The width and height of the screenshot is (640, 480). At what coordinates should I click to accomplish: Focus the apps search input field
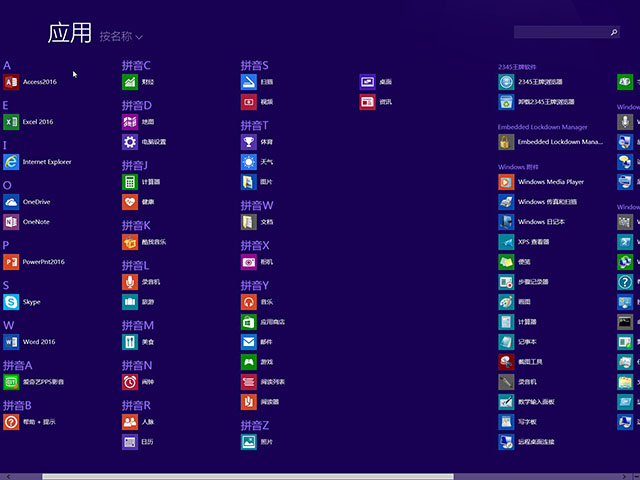coord(562,32)
